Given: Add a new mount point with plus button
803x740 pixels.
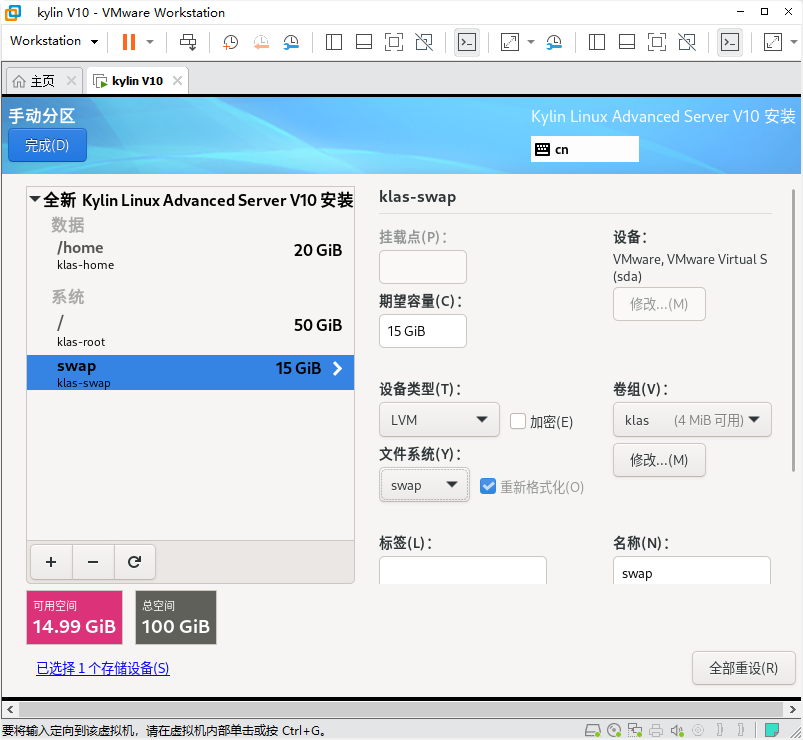Looking at the screenshot, I should pyautogui.click(x=51, y=562).
